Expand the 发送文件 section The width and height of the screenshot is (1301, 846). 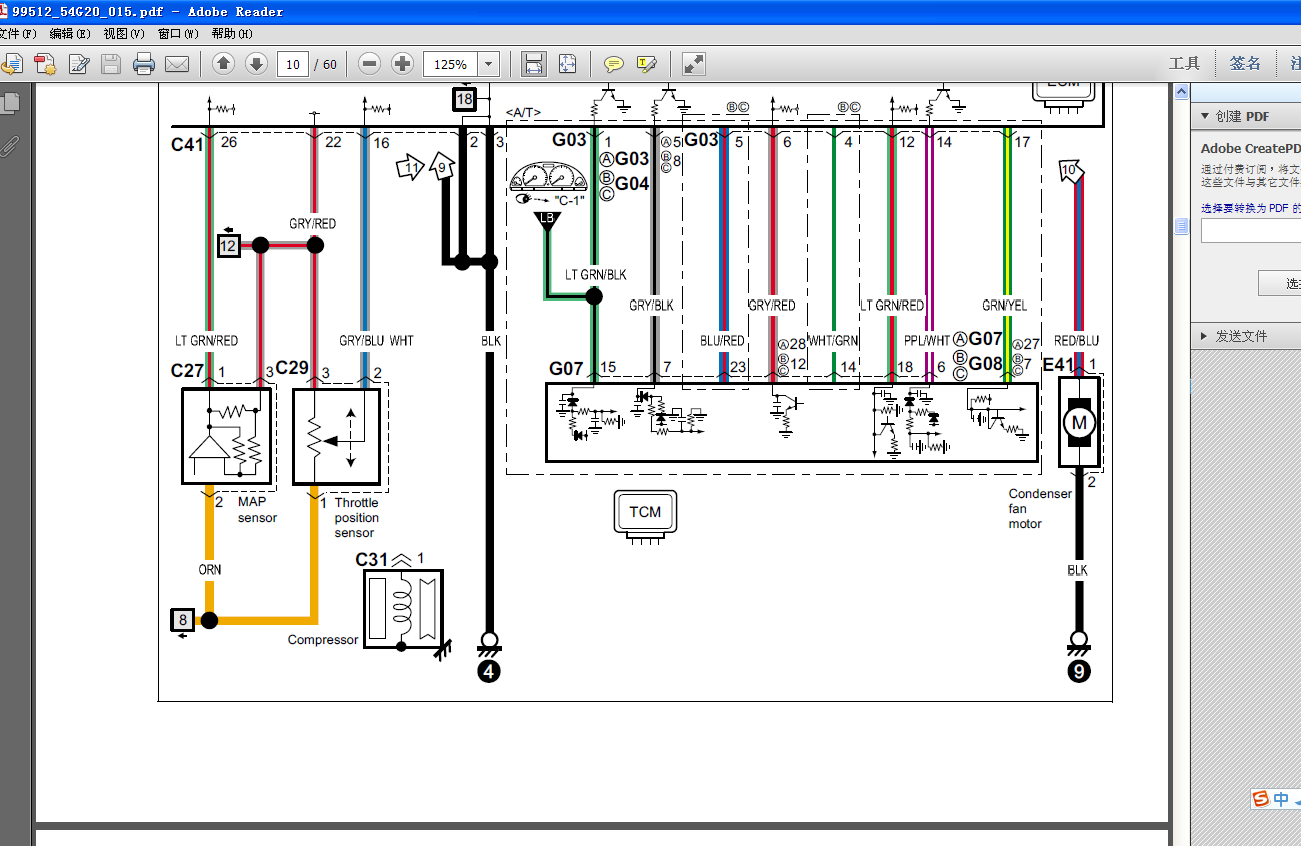pyautogui.click(x=1204, y=336)
